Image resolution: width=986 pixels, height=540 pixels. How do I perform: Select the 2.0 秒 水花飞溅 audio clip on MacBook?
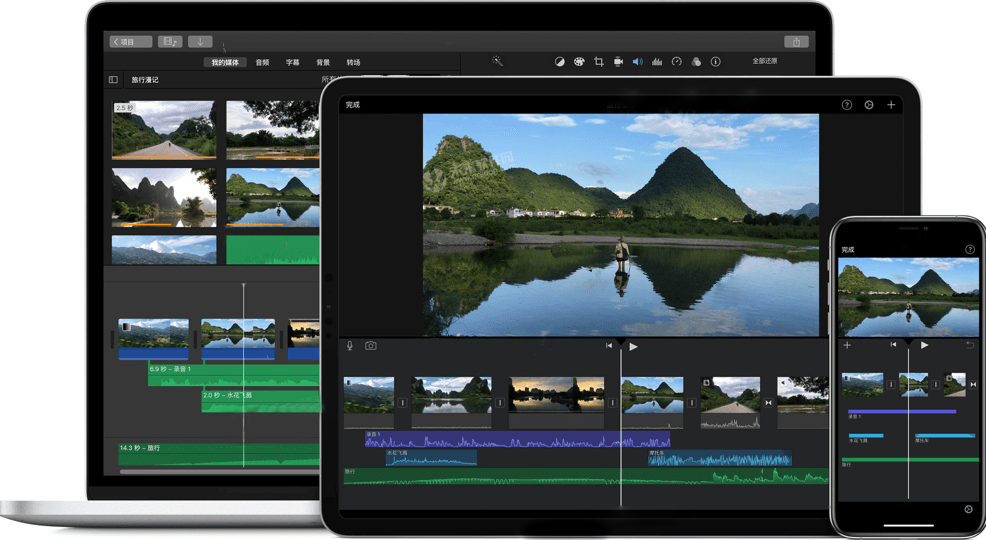[260, 400]
